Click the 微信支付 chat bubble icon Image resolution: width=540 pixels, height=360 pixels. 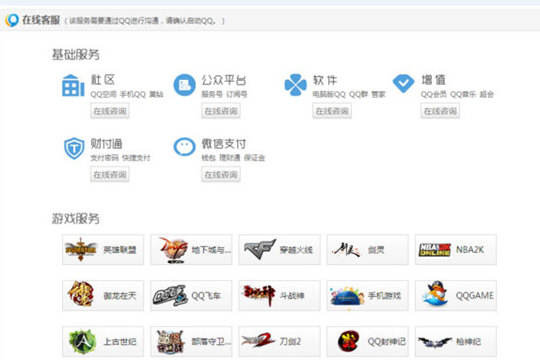click(185, 147)
